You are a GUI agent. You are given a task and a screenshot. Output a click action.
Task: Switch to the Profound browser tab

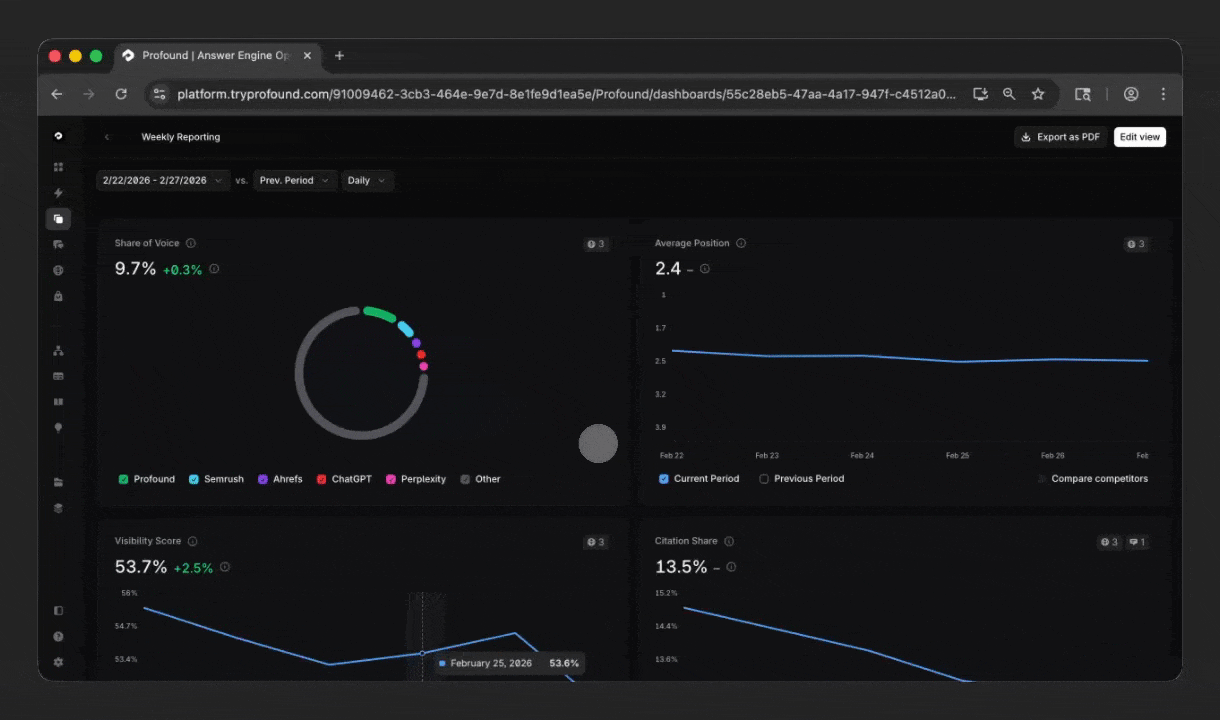click(215, 55)
